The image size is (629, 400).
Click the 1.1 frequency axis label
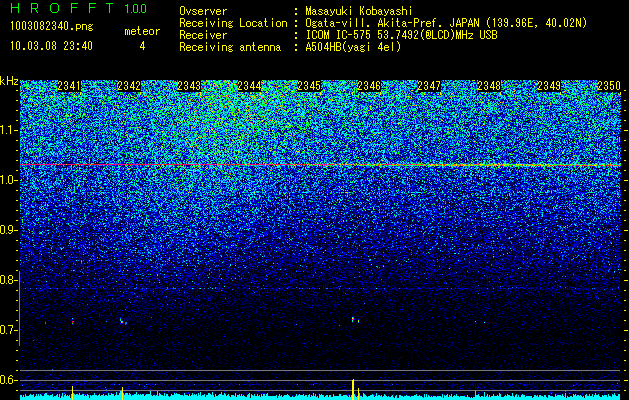[9, 130]
